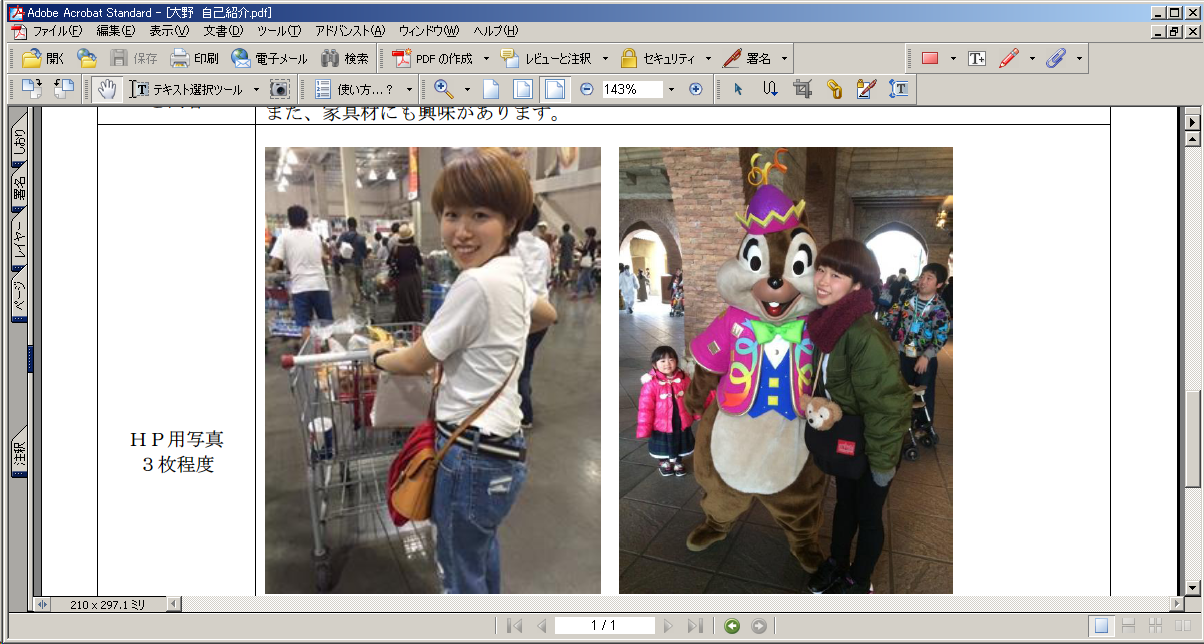Activate the Text Select tool (テキスト選択ツール)
The width and height of the screenshot is (1204, 644).
tap(186, 89)
